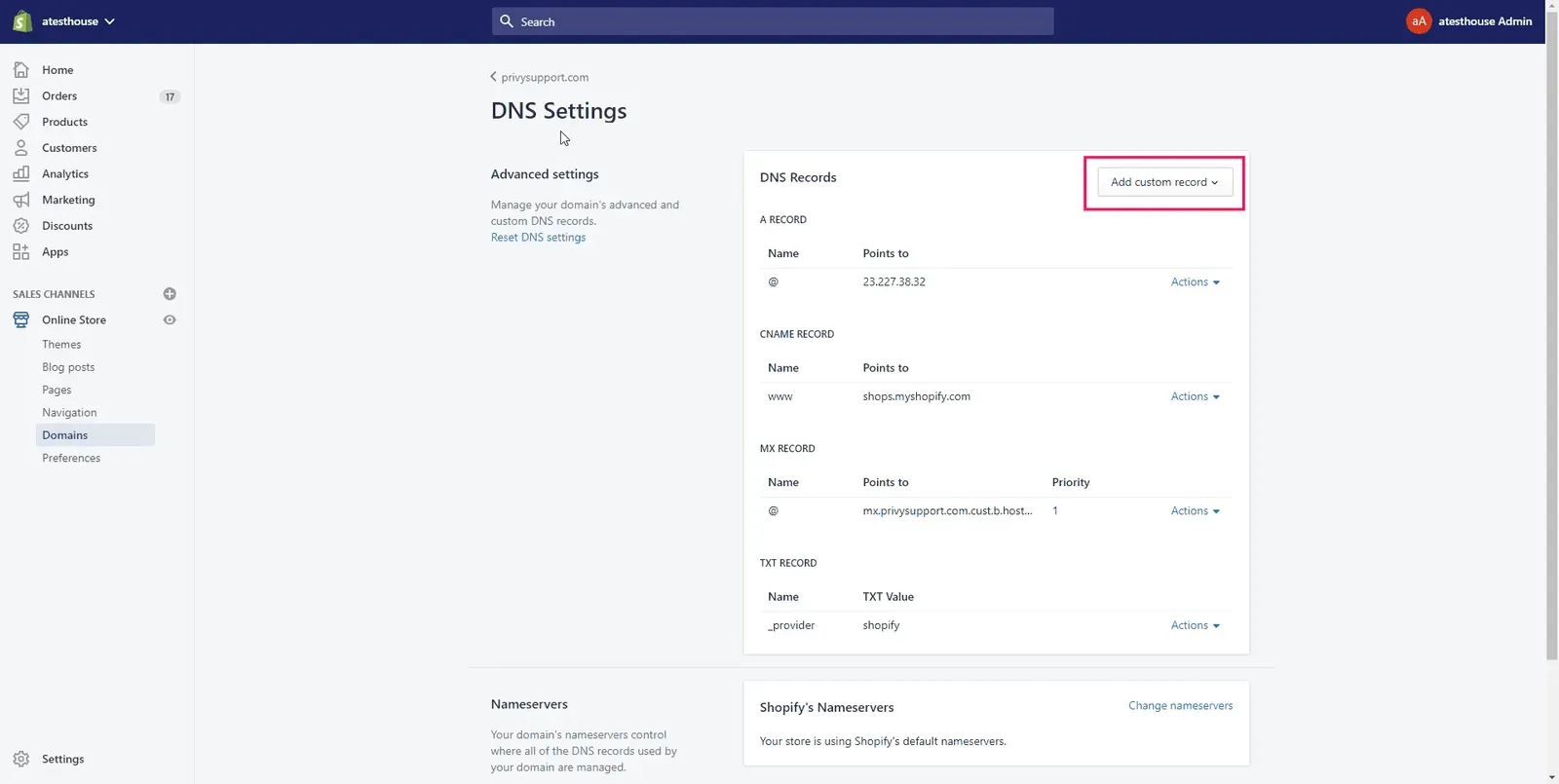Open Actions for the A record
The height and width of the screenshot is (784, 1559).
pyautogui.click(x=1196, y=282)
